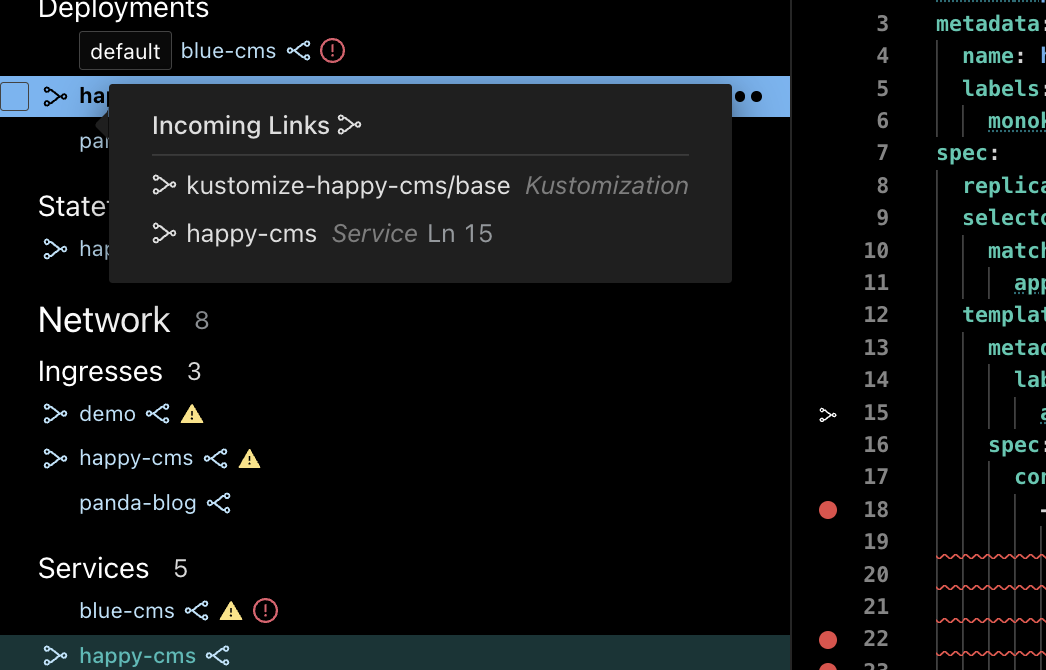
Task: Click line number 20 in the editor
Action: tap(876, 574)
